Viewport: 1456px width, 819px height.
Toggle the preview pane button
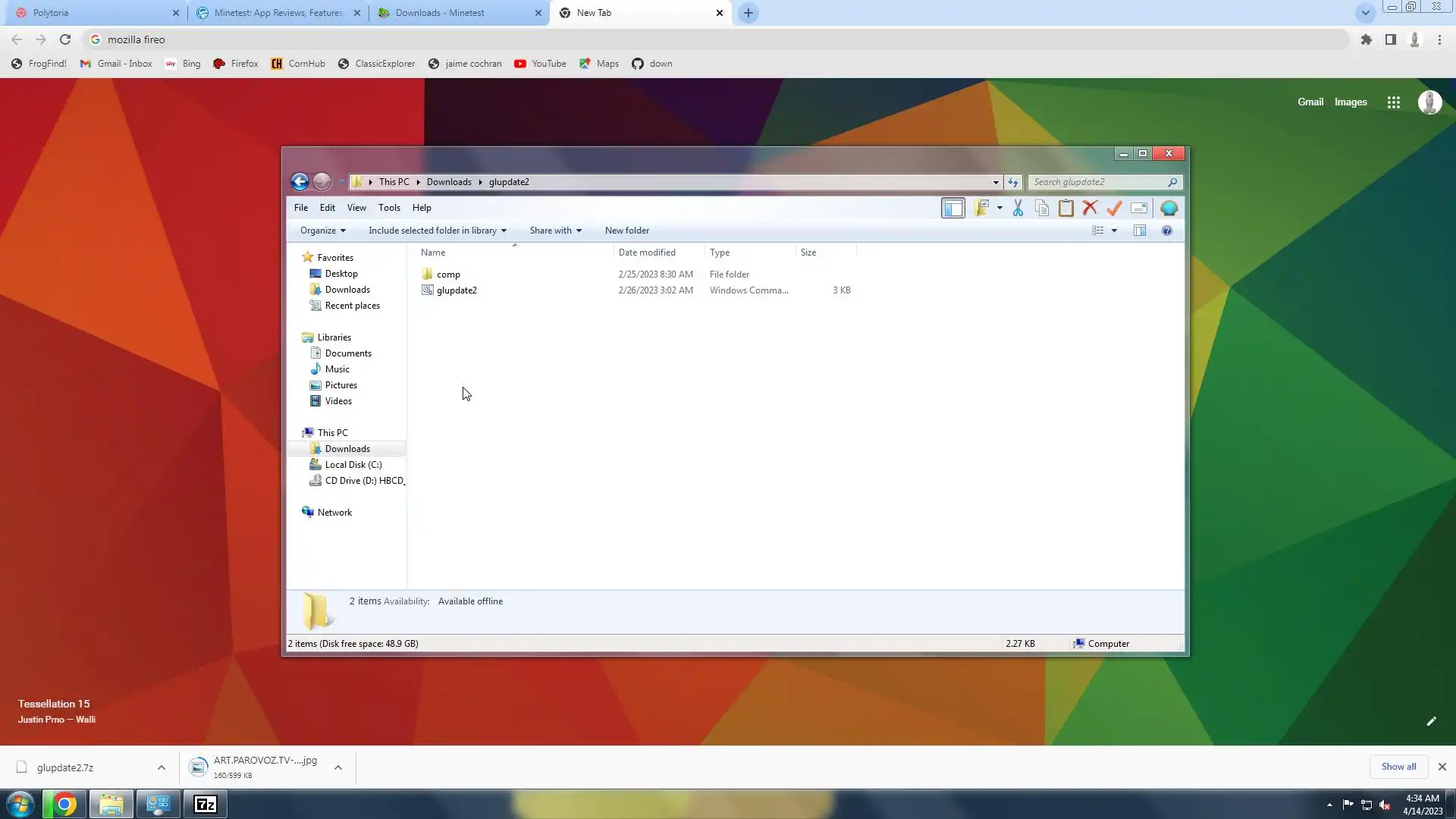pyautogui.click(x=1140, y=231)
